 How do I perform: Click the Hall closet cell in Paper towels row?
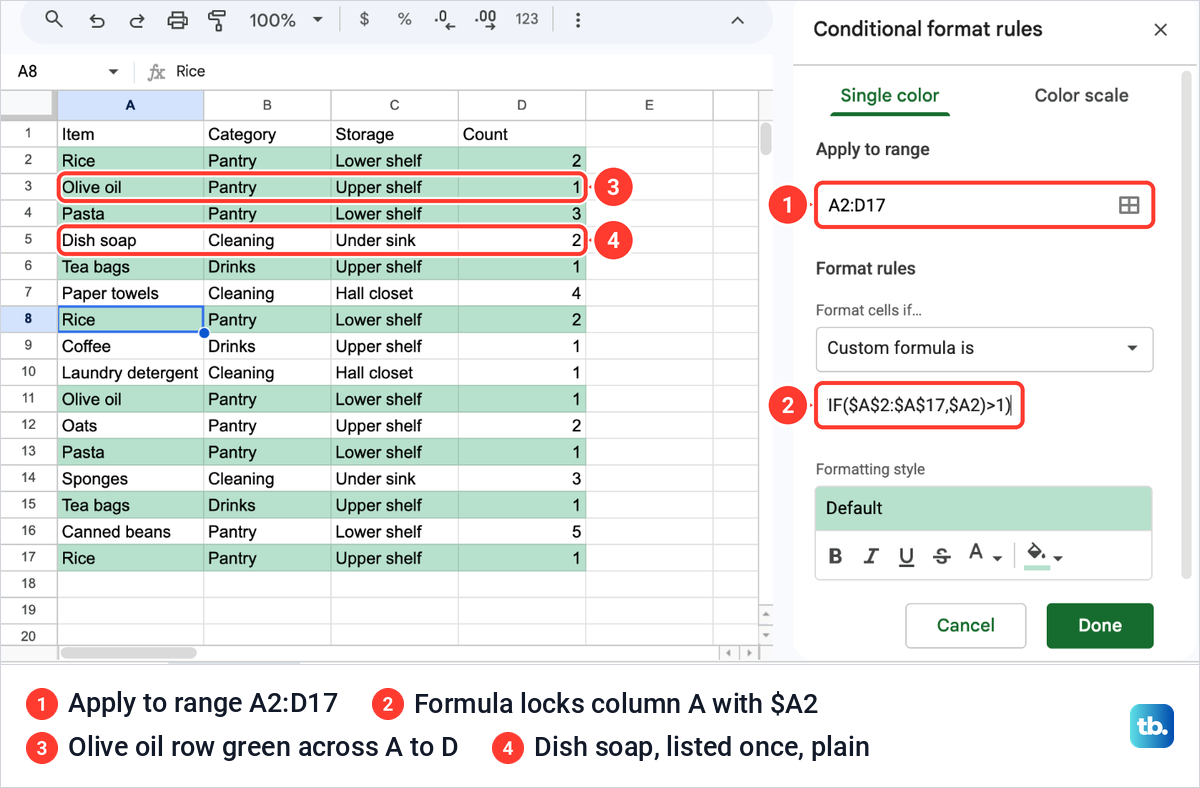pos(394,293)
